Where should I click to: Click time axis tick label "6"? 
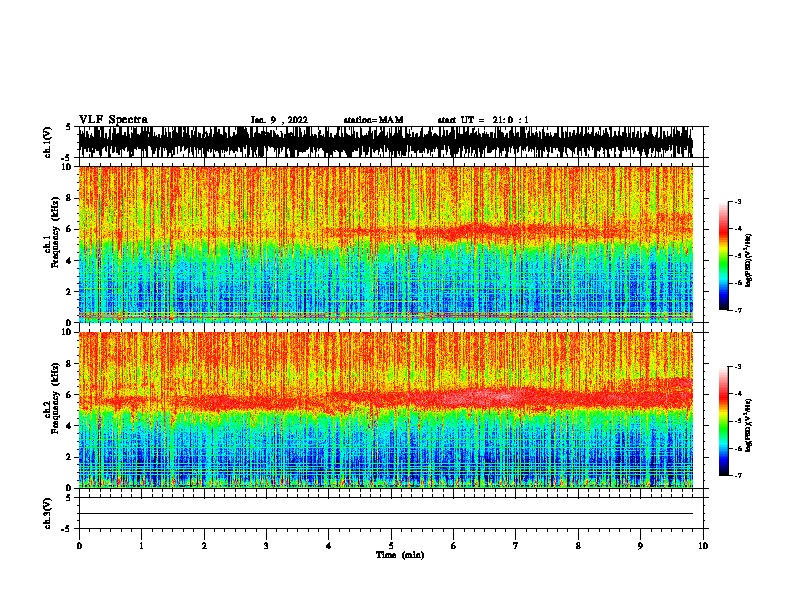(x=454, y=546)
